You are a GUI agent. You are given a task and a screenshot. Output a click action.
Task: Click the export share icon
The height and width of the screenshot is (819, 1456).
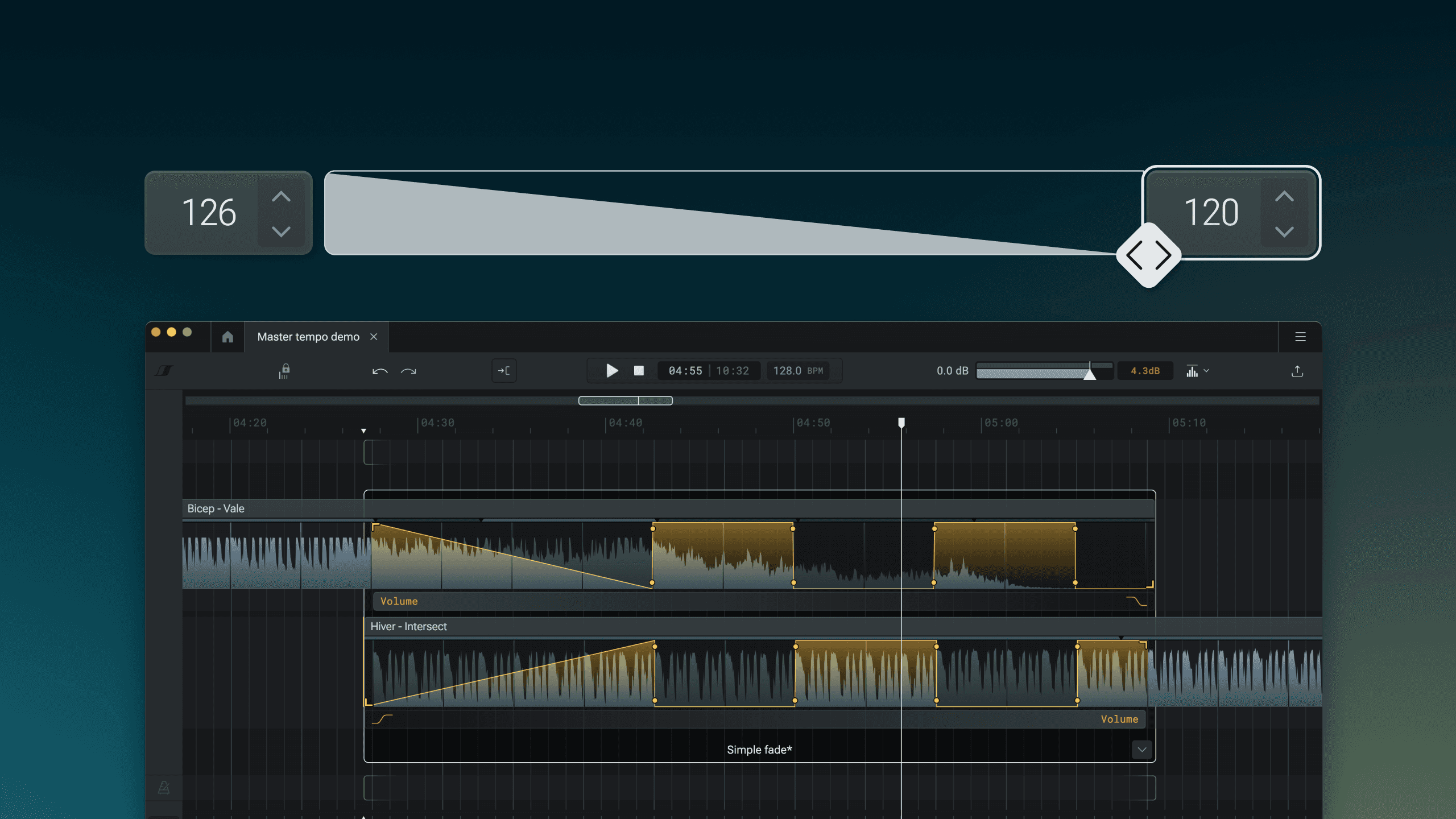(1297, 371)
